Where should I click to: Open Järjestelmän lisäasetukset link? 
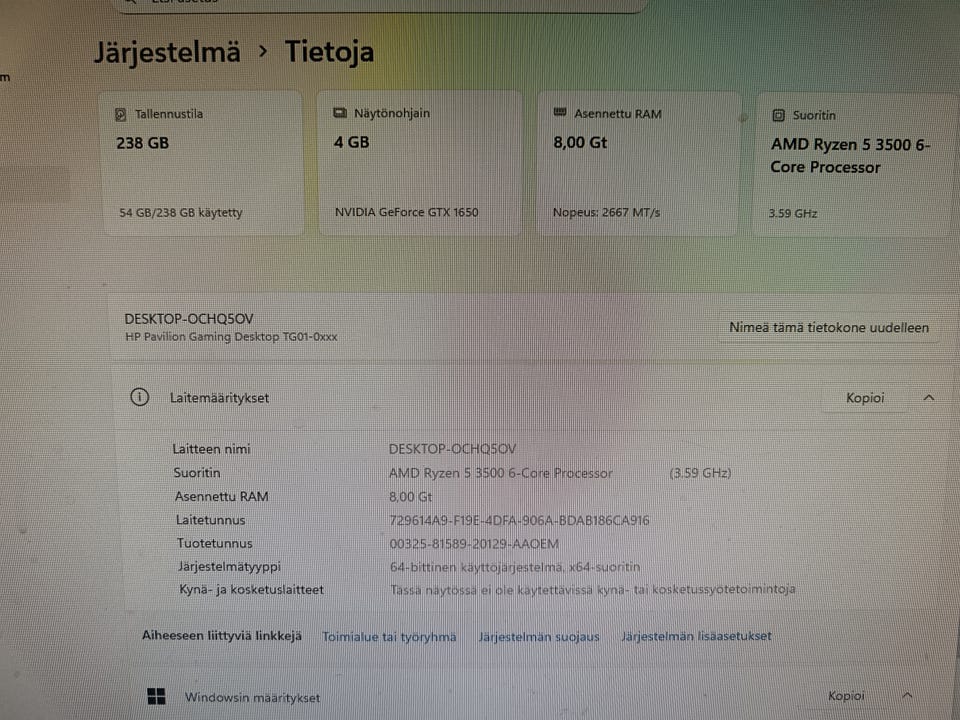click(x=696, y=636)
